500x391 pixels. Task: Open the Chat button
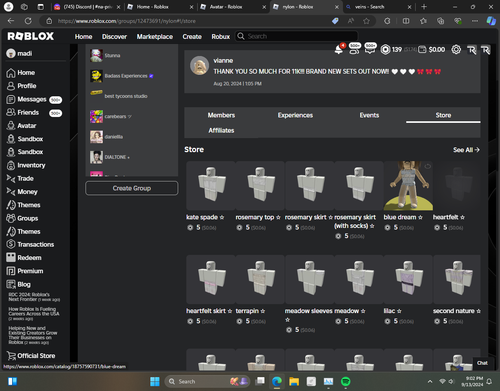point(482,363)
